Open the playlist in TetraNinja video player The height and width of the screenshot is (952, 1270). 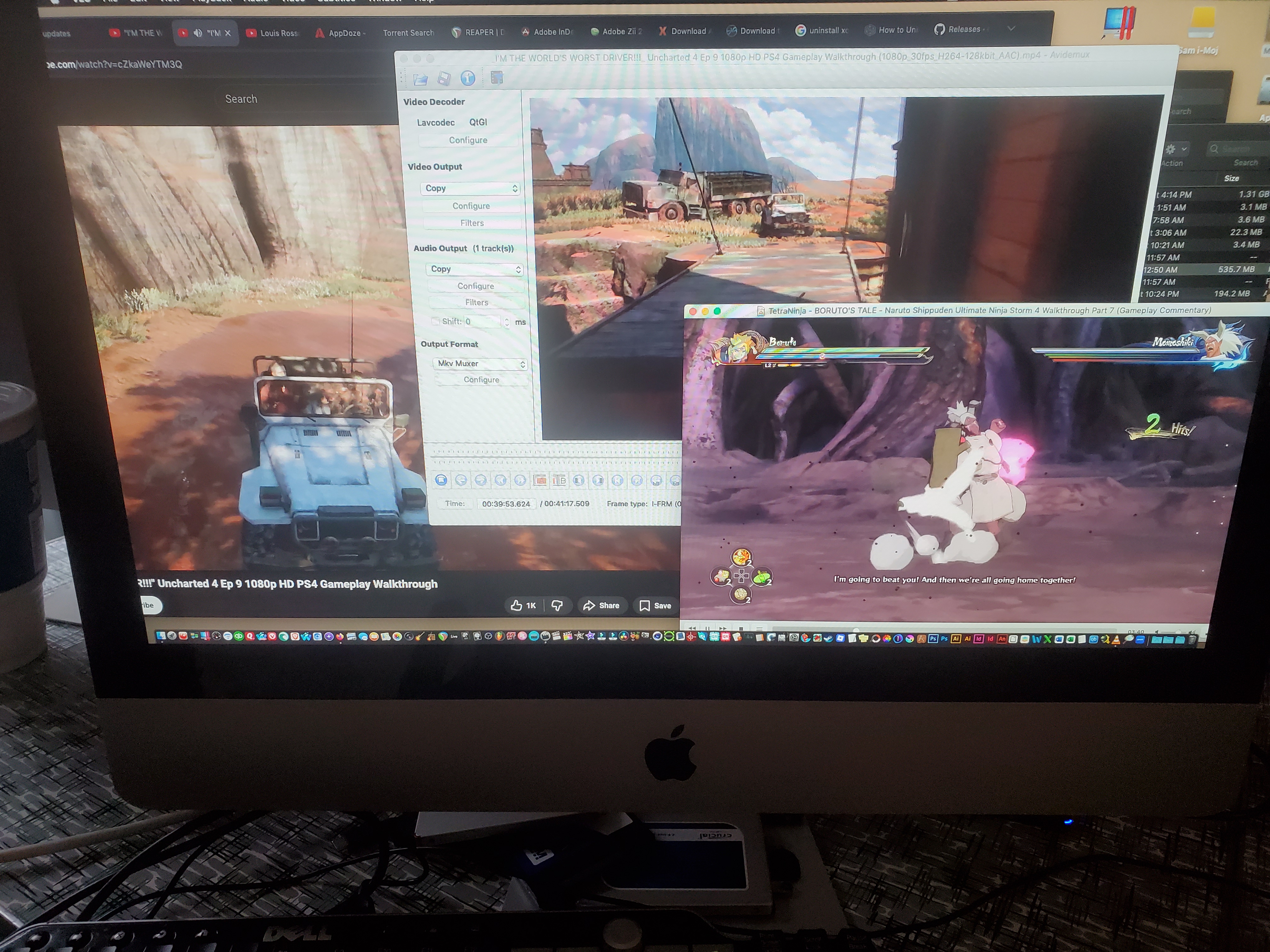[759, 628]
